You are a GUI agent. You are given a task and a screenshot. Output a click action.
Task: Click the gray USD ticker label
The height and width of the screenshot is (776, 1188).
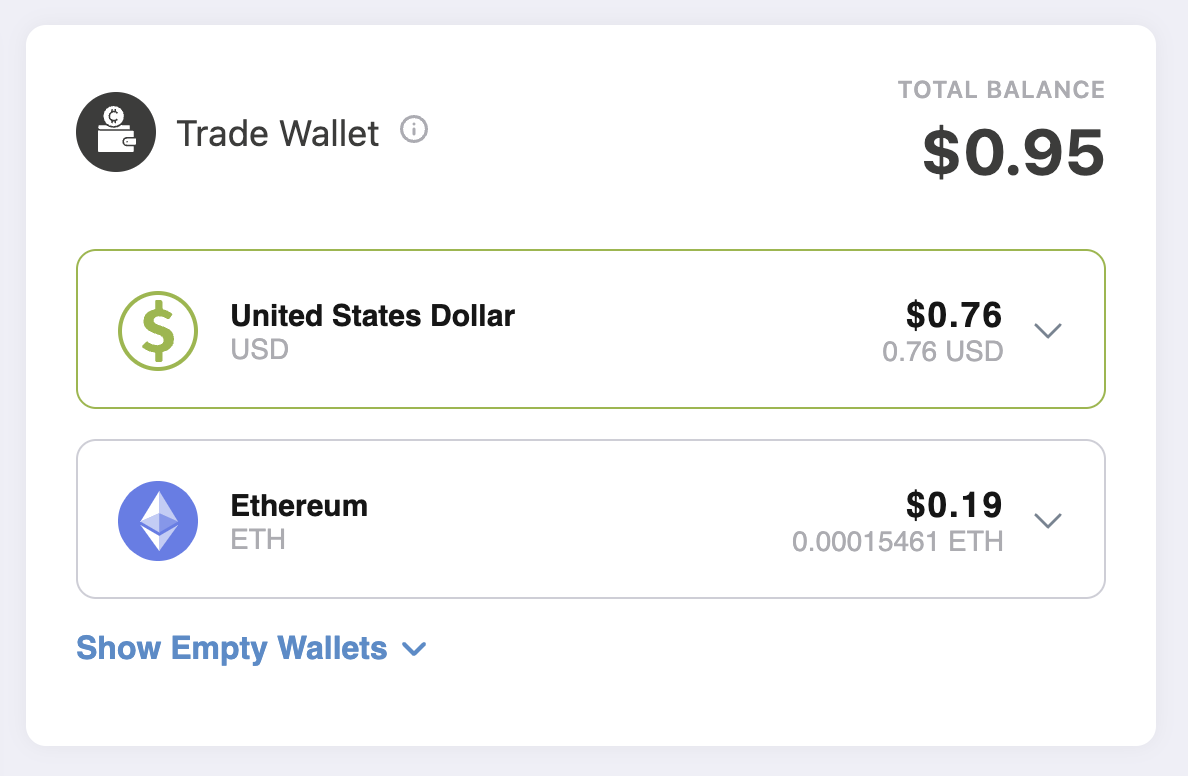point(260,349)
